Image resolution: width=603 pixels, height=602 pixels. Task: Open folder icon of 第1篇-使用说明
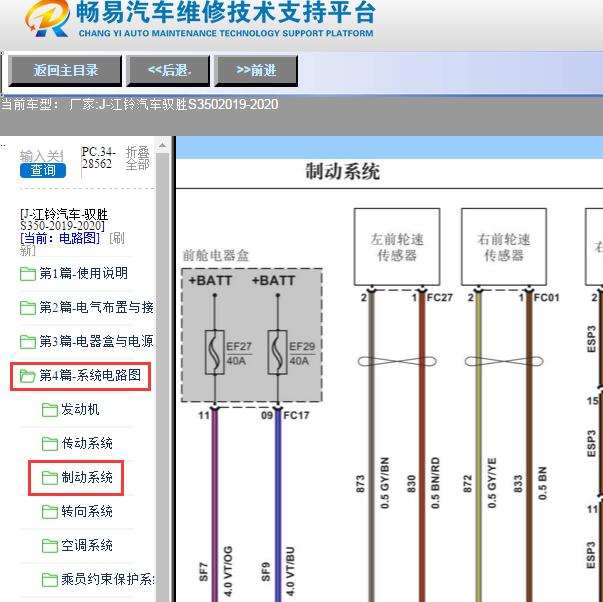pos(28,274)
